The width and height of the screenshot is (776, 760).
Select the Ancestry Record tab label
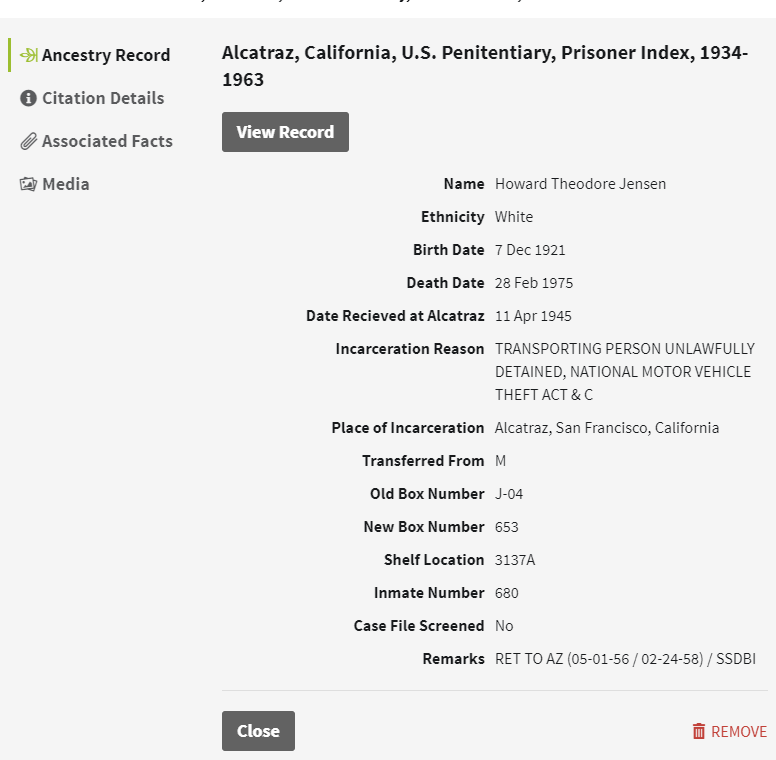106,55
